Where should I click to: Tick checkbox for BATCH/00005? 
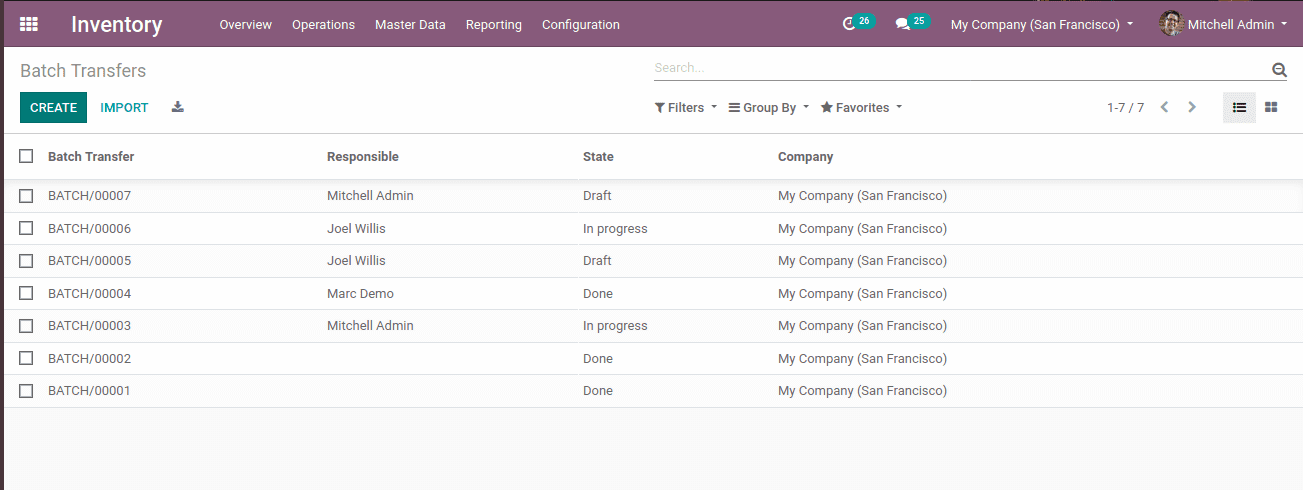(26, 261)
